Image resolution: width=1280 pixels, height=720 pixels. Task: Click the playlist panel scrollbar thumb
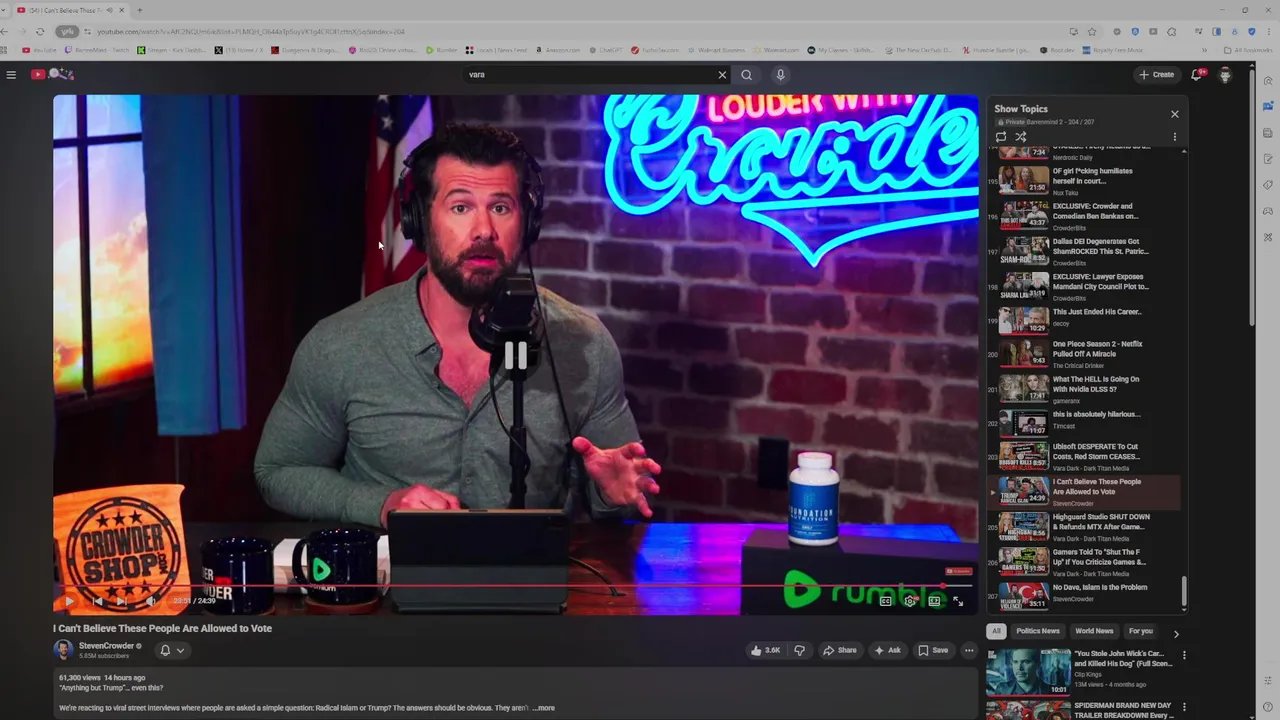click(1184, 592)
